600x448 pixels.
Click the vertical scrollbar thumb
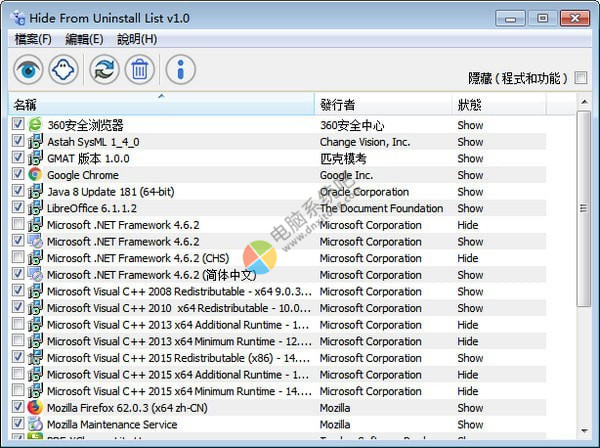(584, 209)
